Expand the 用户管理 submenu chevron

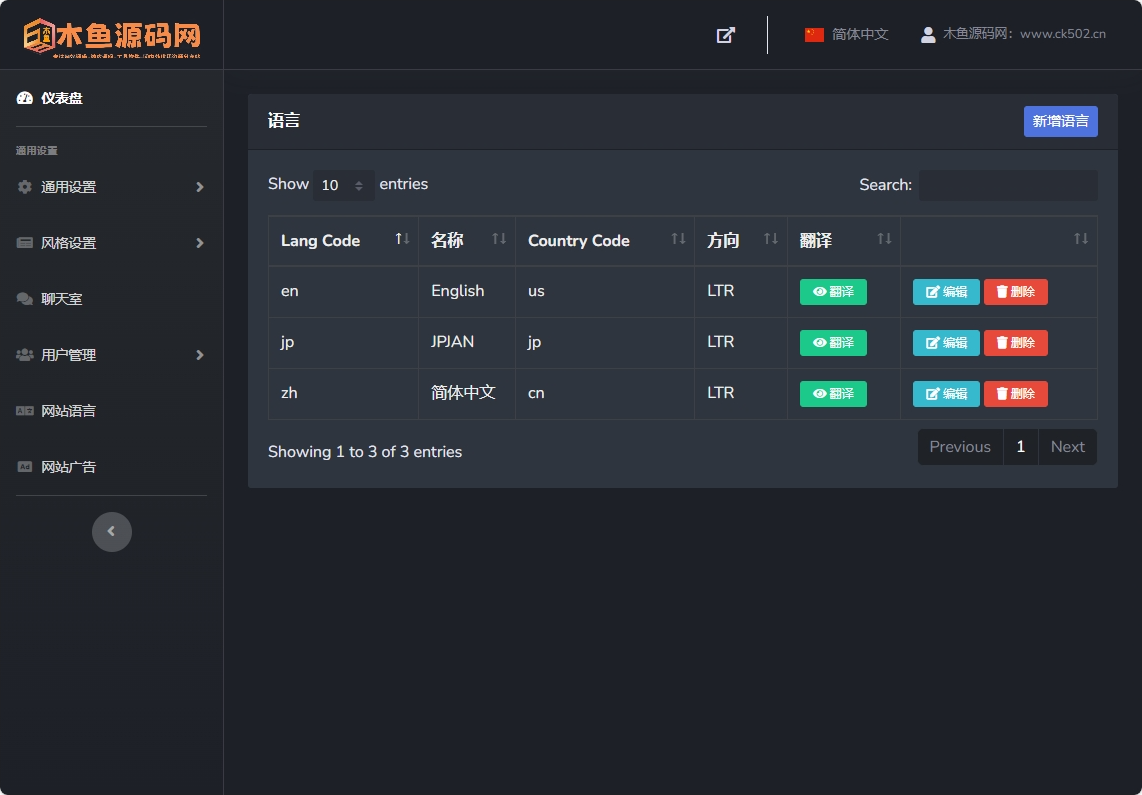[200, 355]
